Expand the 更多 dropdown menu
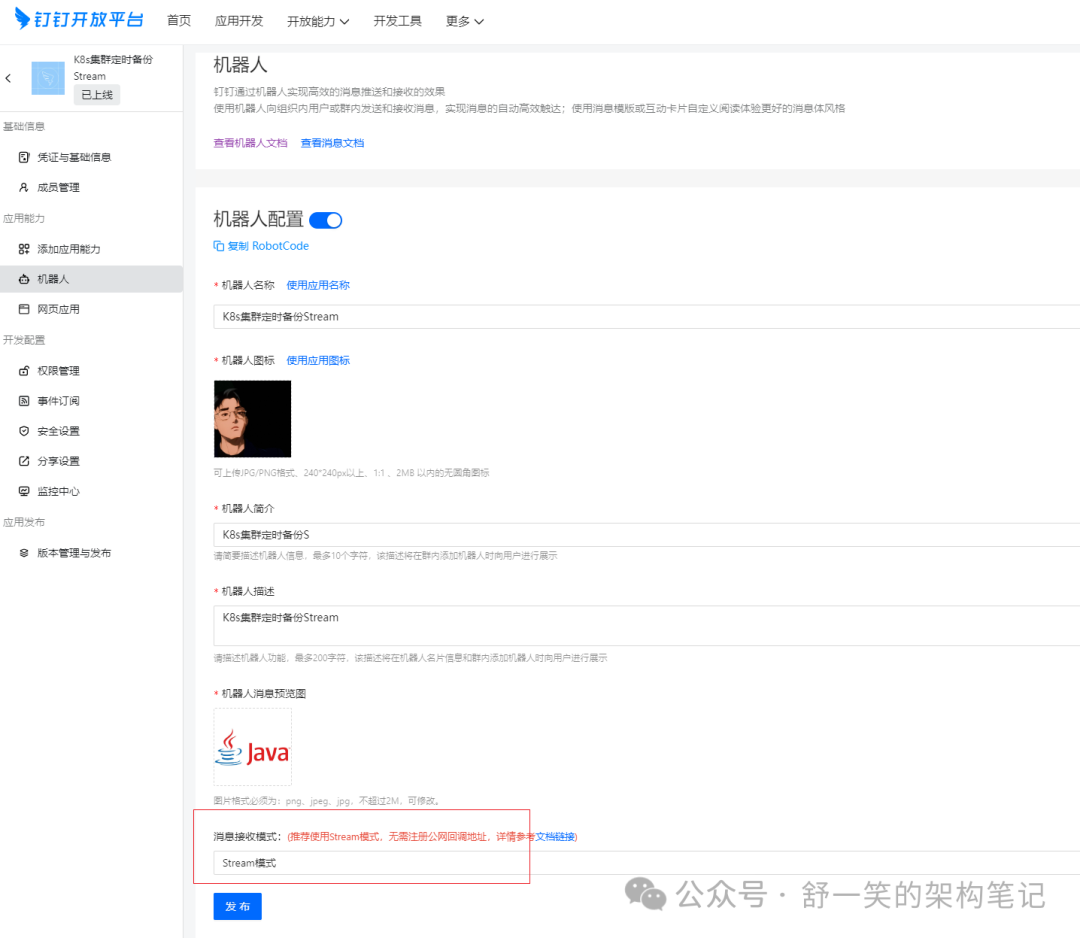Image resolution: width=1080 pixels, height=938 pixels. [x=465, y=21]
